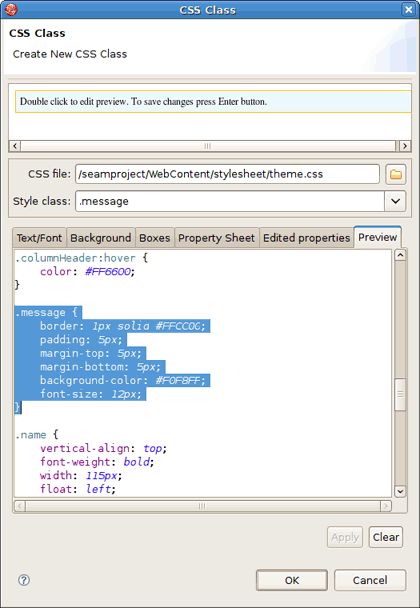420x608 pixels.
Task: Click code preview horizontal scrollbar left arrow
Action: (20, 506)
